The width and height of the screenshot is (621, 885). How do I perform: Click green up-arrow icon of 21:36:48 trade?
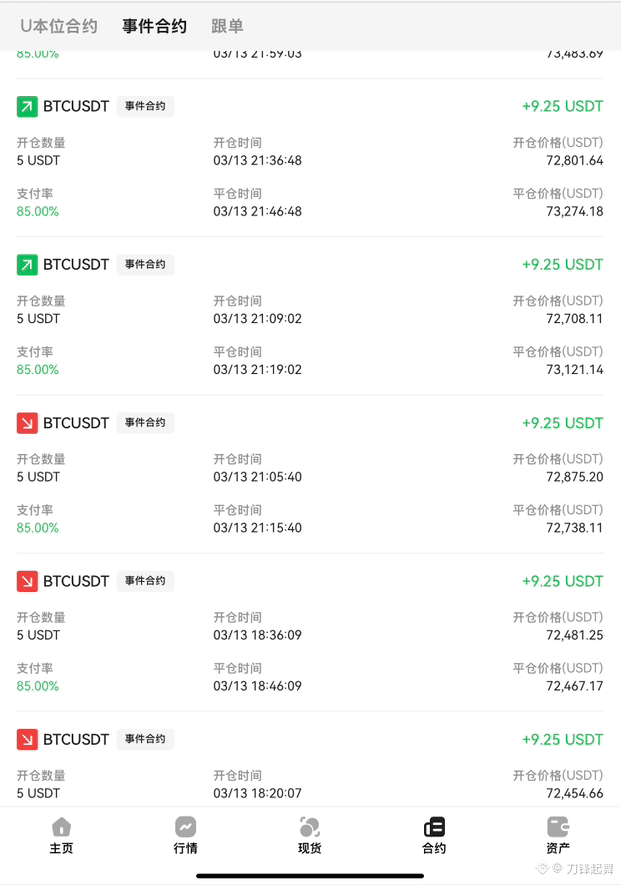[27, 106]
